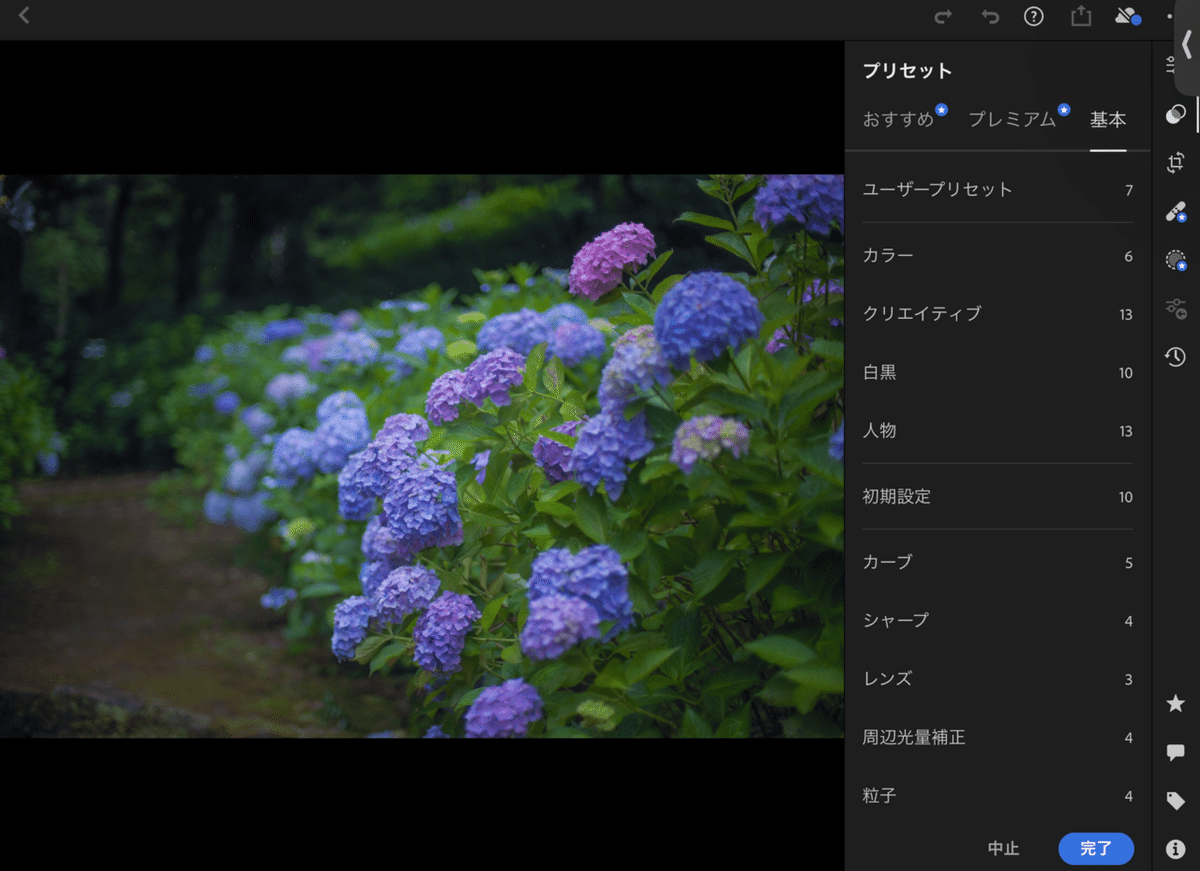Open the help question-mark icon
1200x871 pixels.
[1034, 16]
